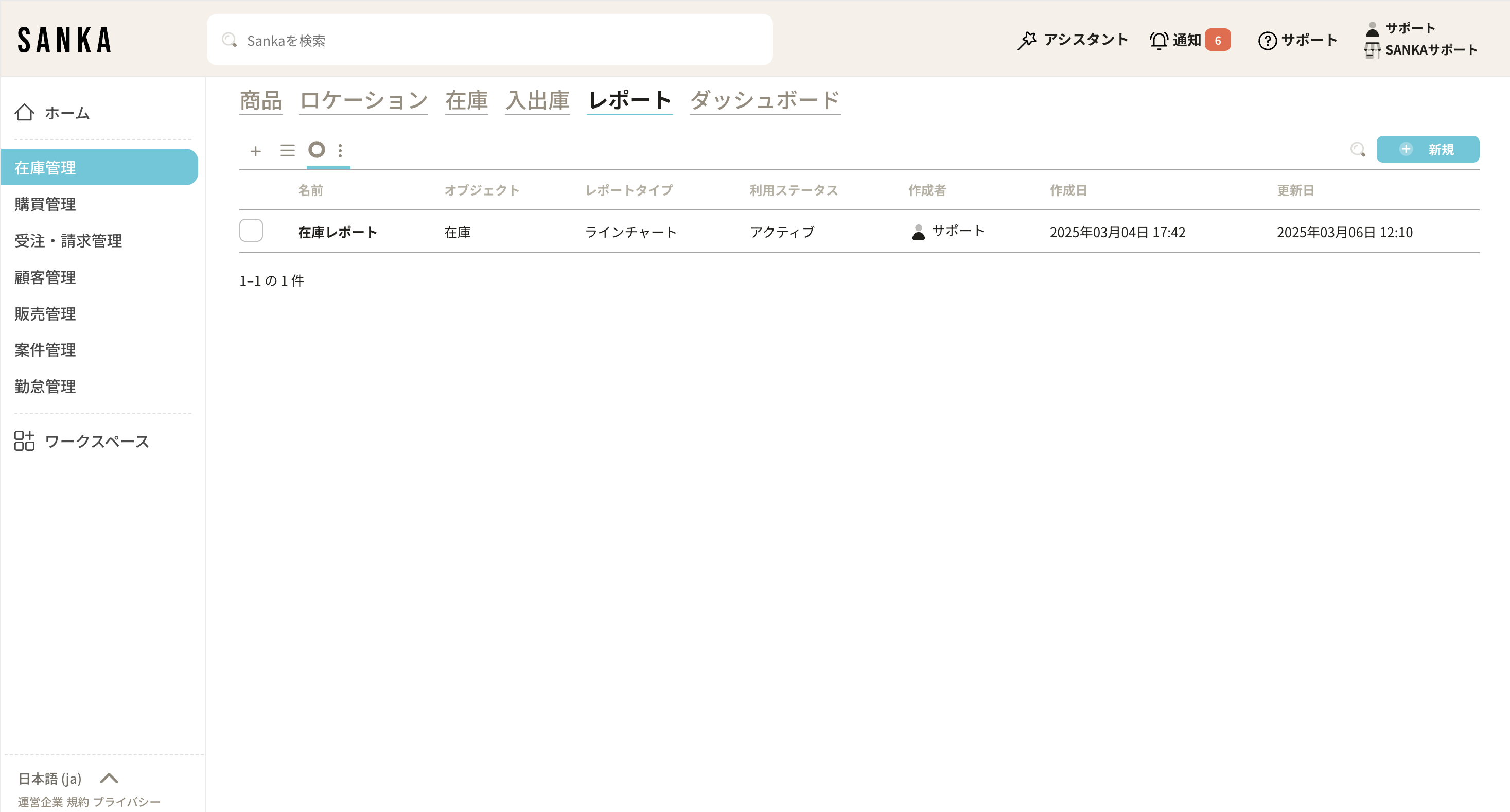Select 購買管理 in the sidebar
The width and height of the screenshot is (1510, 812).
[45, 204]
